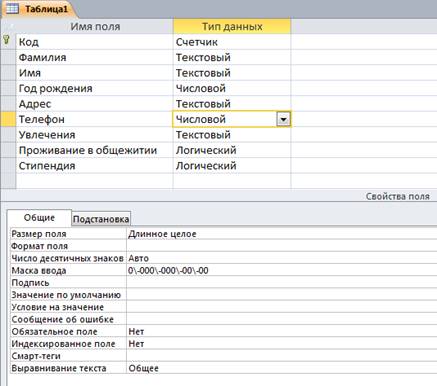The width and height of the screenshot is (437, 386).
Task: Select the Общие properties tab
Action: (39, 218)
